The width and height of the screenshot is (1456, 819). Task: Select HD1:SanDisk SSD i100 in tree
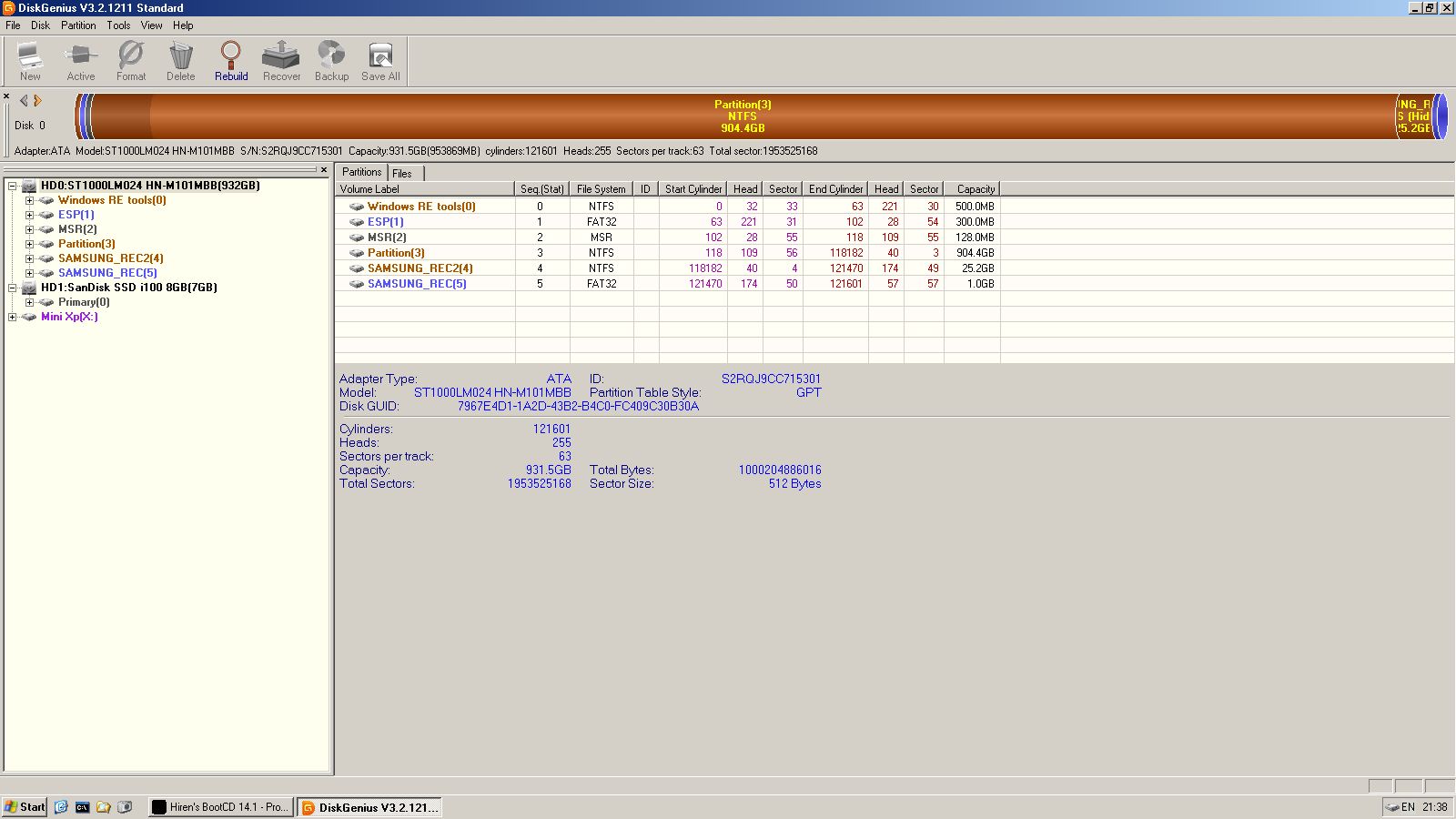tap(129, 288)
